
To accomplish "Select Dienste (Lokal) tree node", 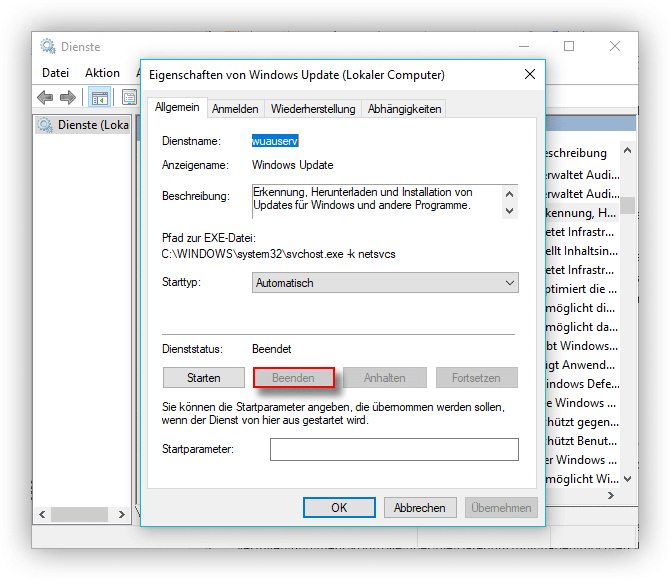I will coord(83,125).
